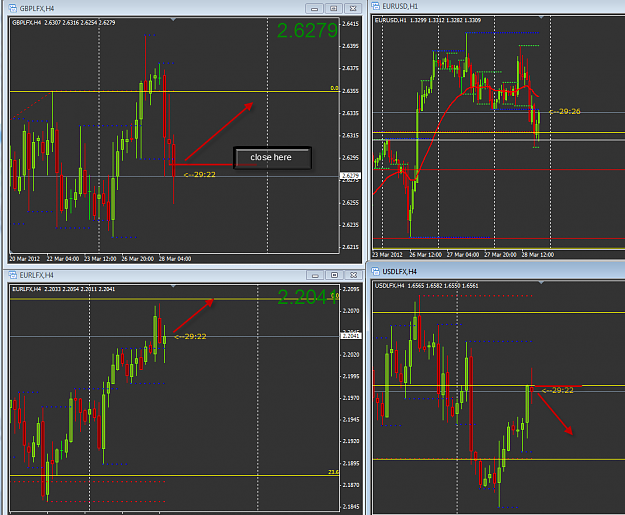The height and width of the screenshot is (515, 625).
Task: Click the '23 Mar 2012' date on EURUSD time axis
Action: (x=387, y=254)
